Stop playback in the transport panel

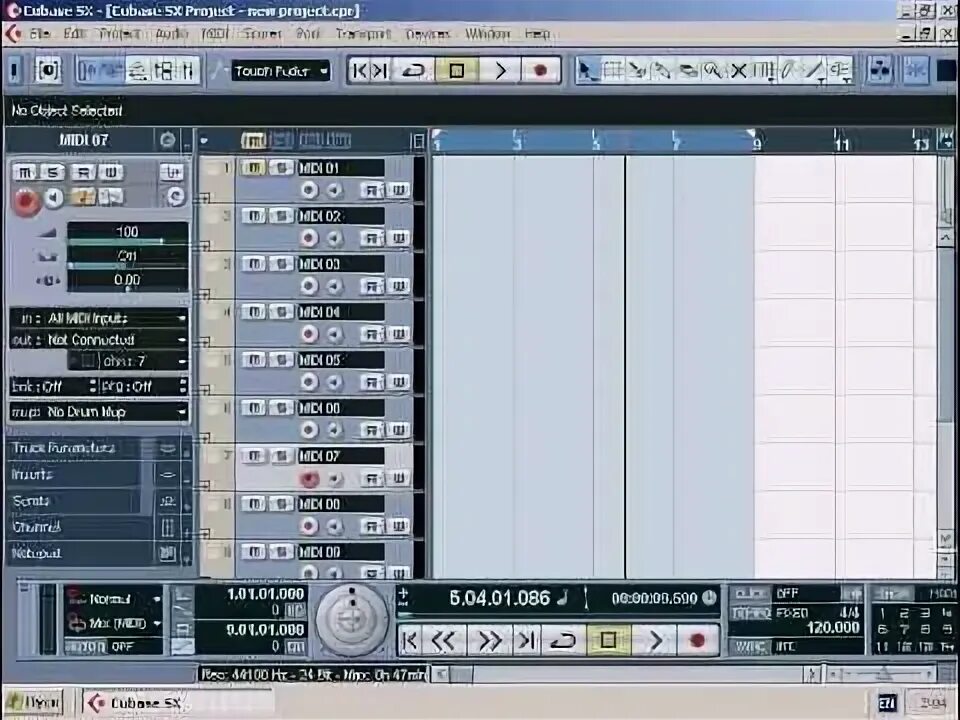608,640
